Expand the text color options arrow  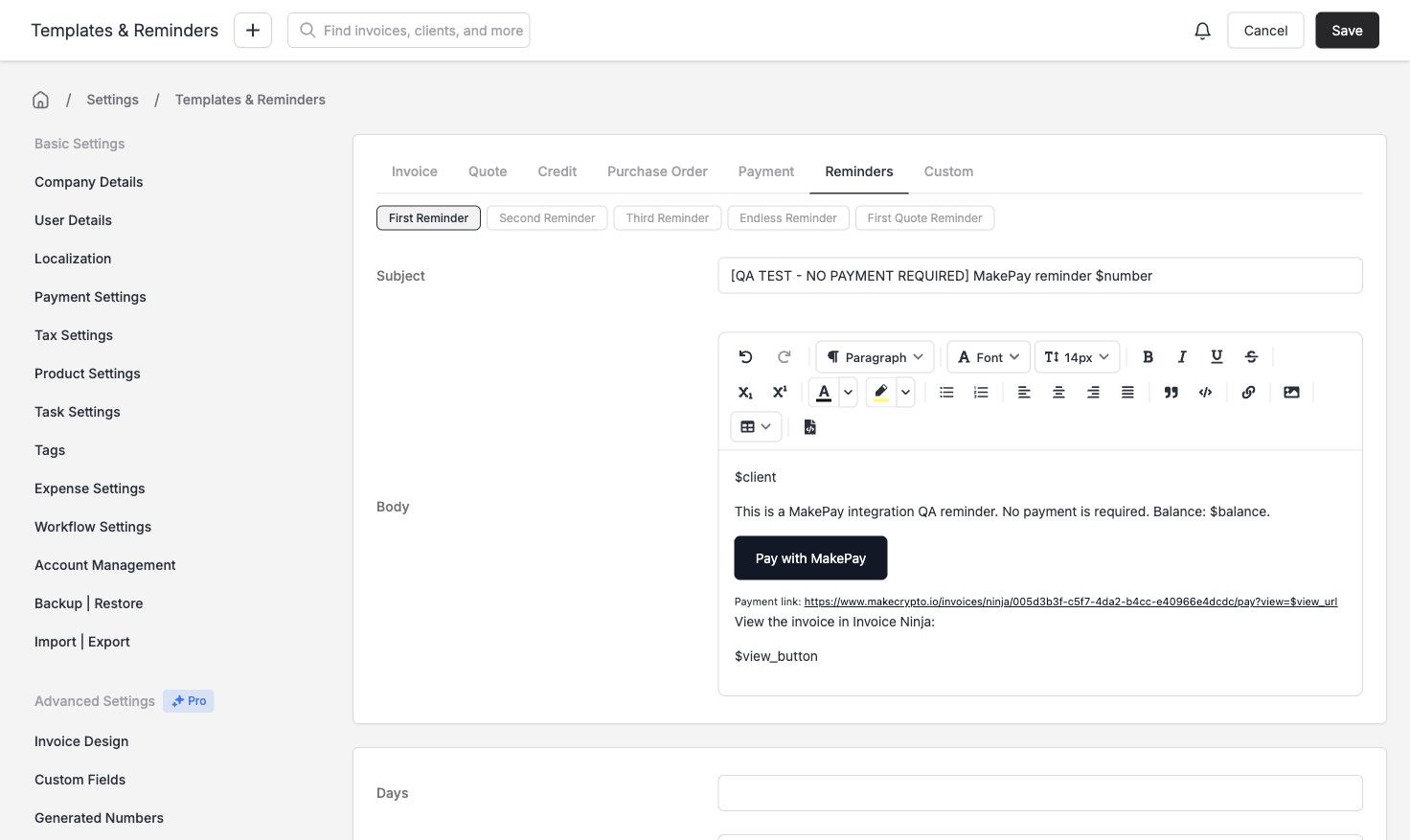tap(848, 393)
